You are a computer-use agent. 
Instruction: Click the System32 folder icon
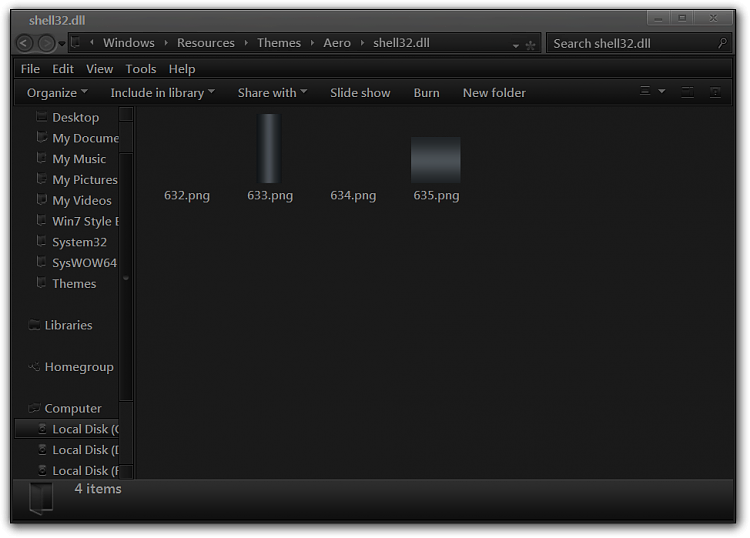[42, 241]
